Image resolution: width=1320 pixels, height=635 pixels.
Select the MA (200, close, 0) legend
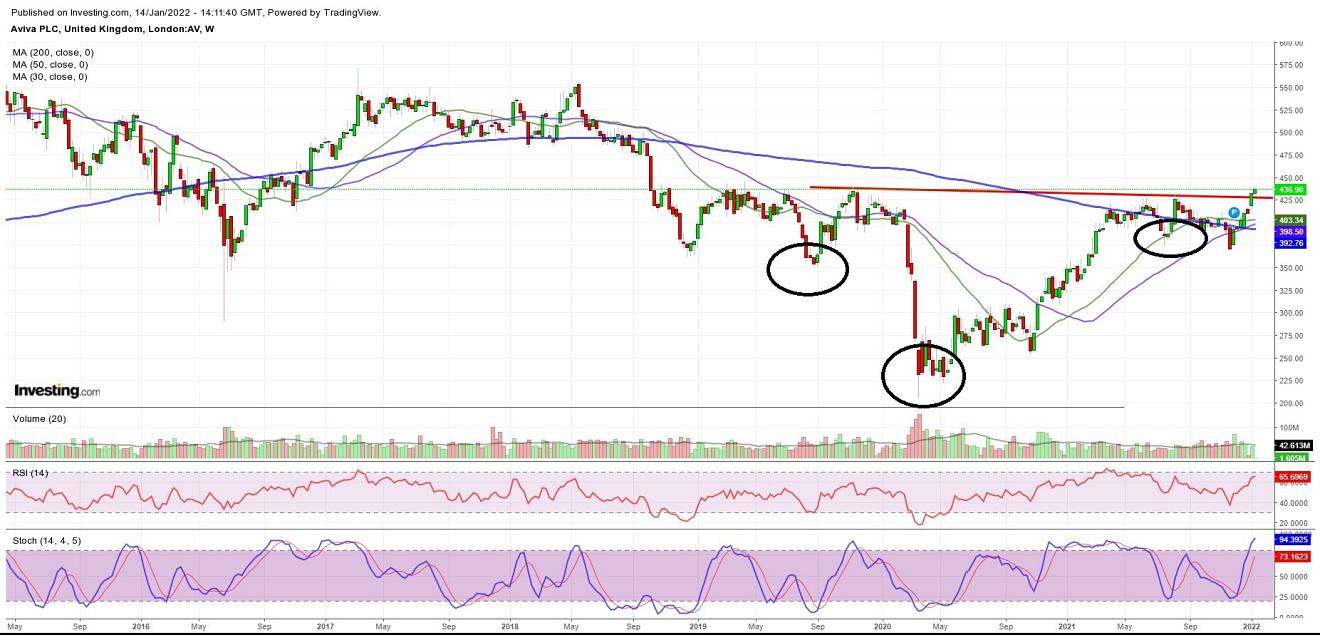coord(53,52)
